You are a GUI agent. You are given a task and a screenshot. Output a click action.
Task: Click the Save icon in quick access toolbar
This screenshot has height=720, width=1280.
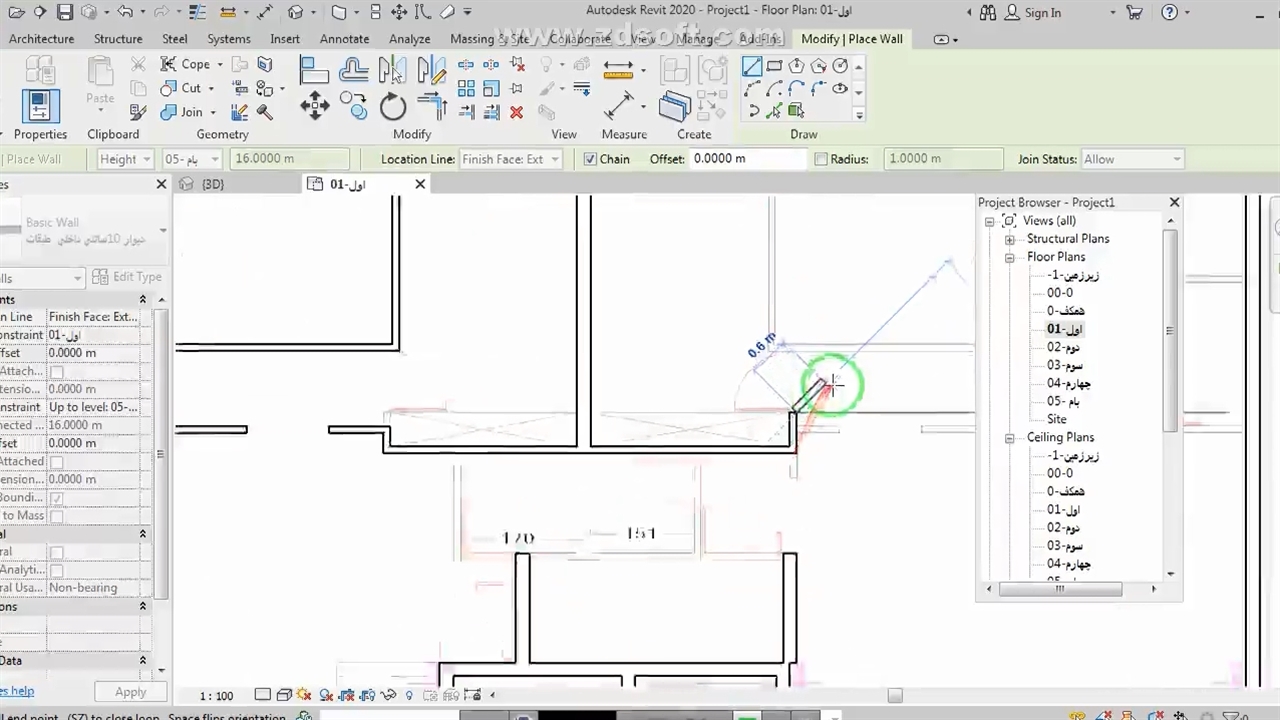pyautogui.click(x=65, y=12)
